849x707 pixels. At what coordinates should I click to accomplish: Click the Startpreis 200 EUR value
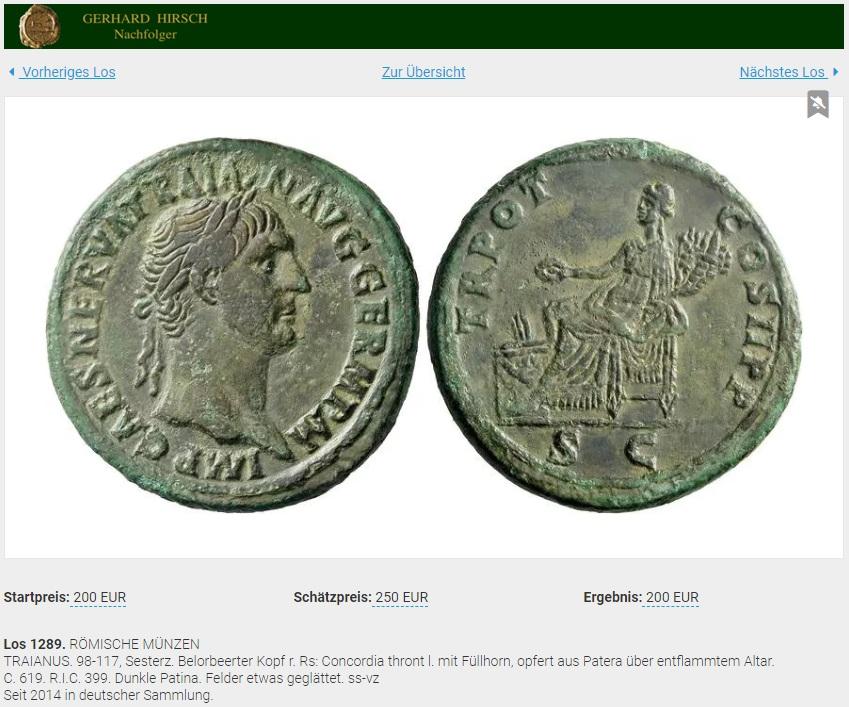point(99,597)
